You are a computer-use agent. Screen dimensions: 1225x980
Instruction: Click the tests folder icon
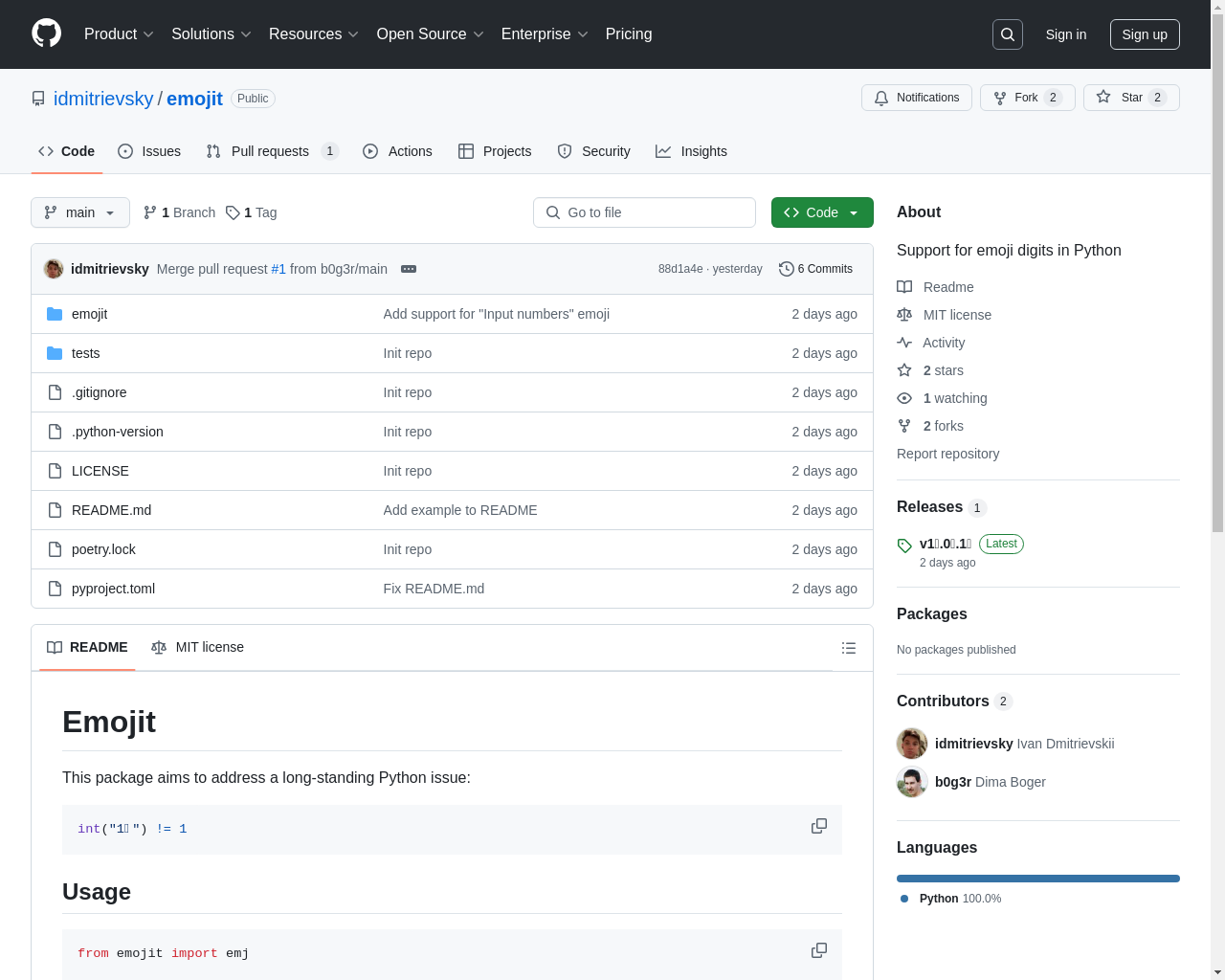point(55,353)
